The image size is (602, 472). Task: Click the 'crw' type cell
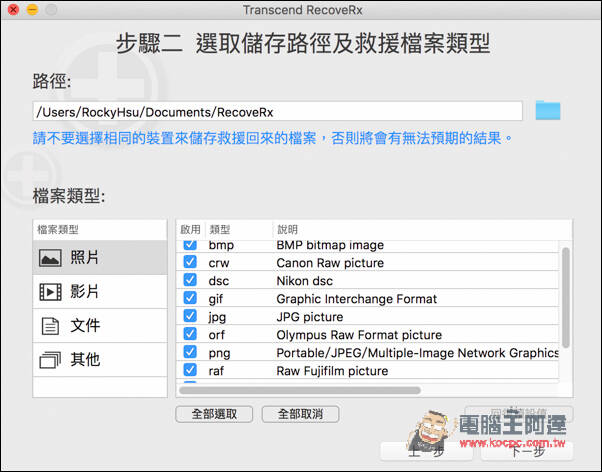tap(219, 263)
